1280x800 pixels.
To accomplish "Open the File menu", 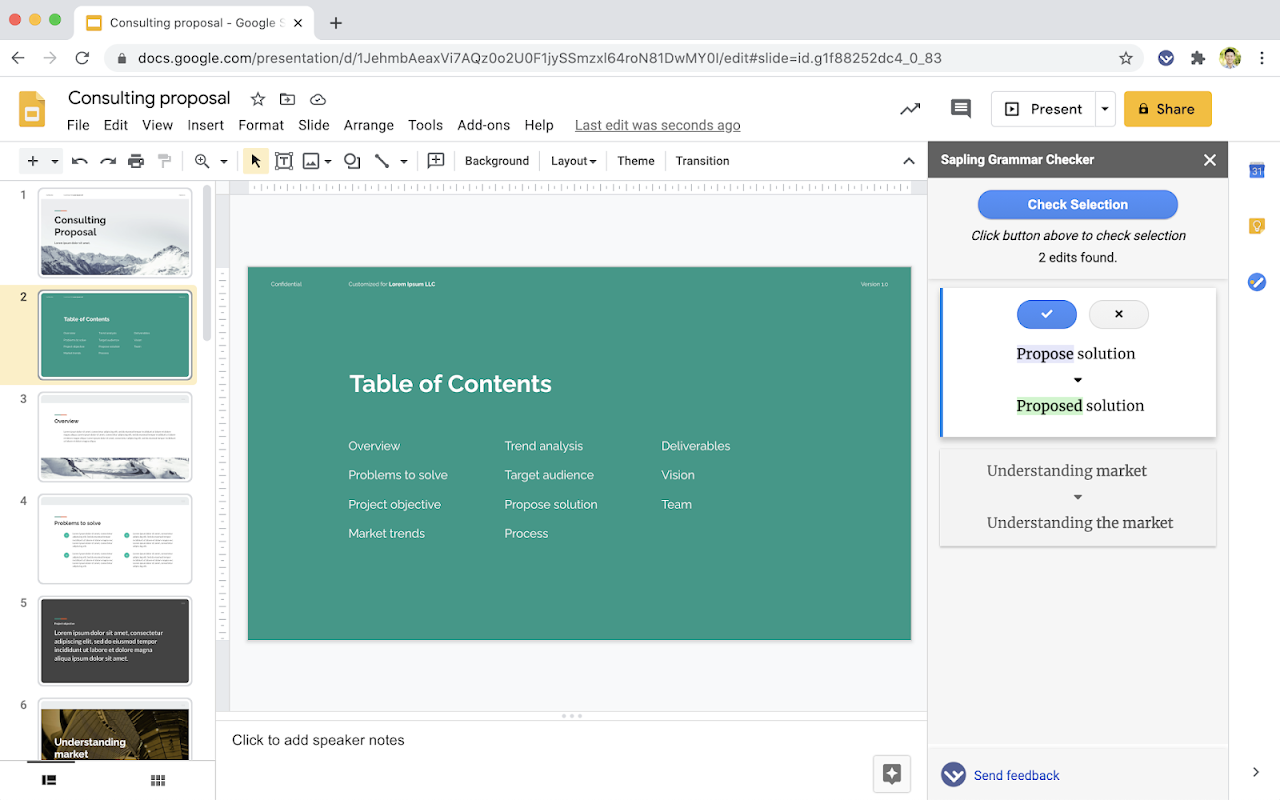I will coord(78,125).
